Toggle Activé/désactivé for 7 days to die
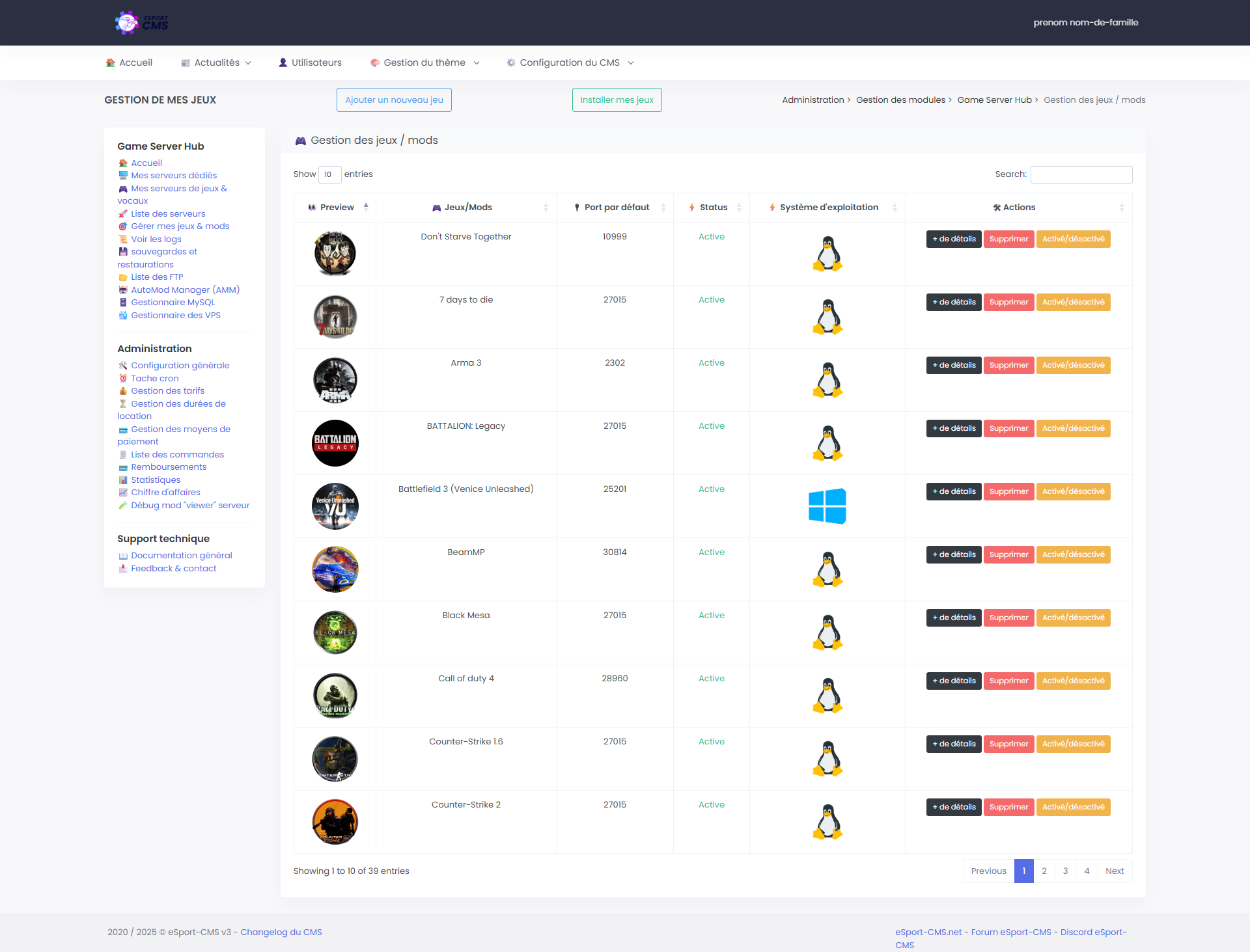Screen dimensions: 1250x952 click(1073, 302)
